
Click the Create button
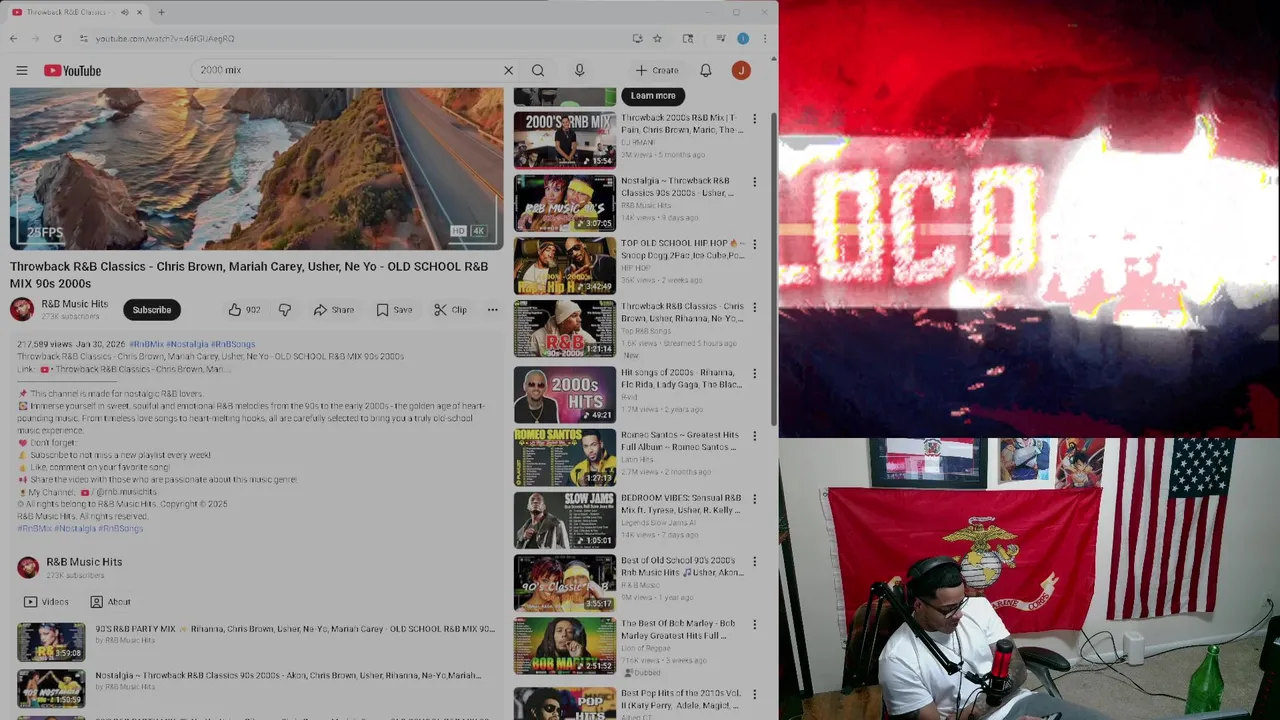click(657, 70)
